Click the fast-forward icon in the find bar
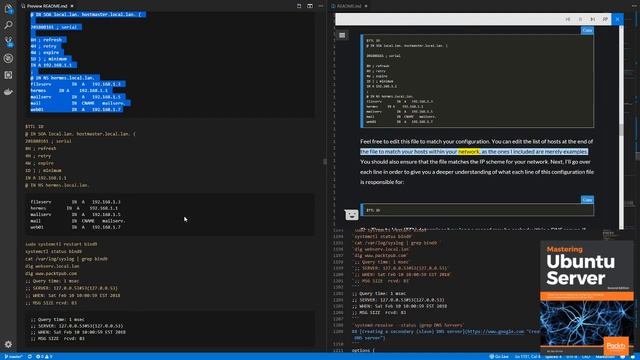 605,19
